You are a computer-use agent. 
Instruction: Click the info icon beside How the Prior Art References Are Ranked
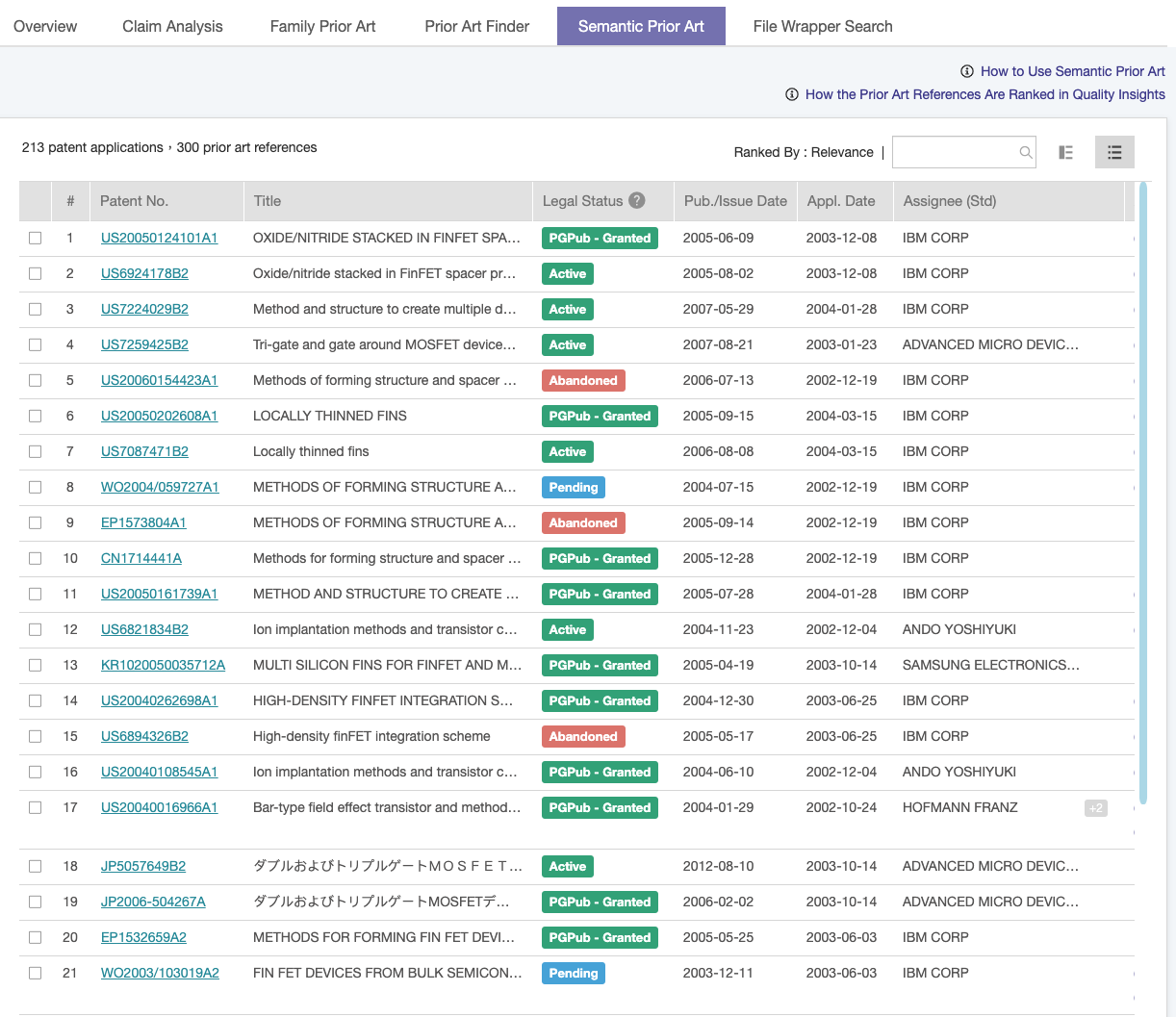tap(792, 94)
